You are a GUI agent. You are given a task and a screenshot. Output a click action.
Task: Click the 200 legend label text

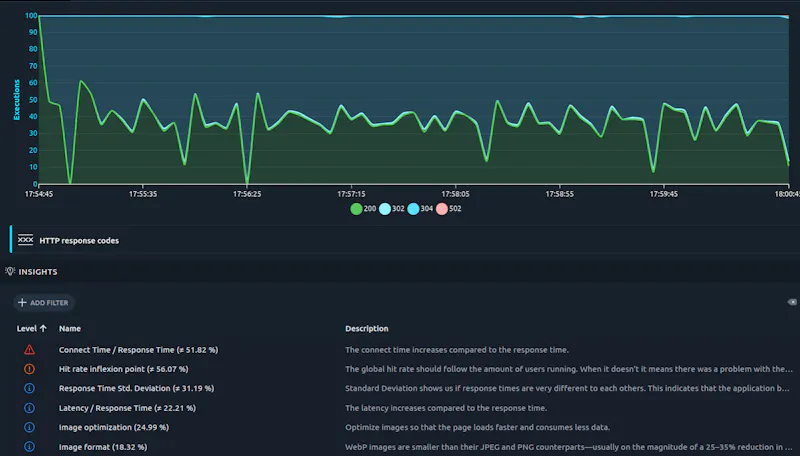click(x=370, y=209)
